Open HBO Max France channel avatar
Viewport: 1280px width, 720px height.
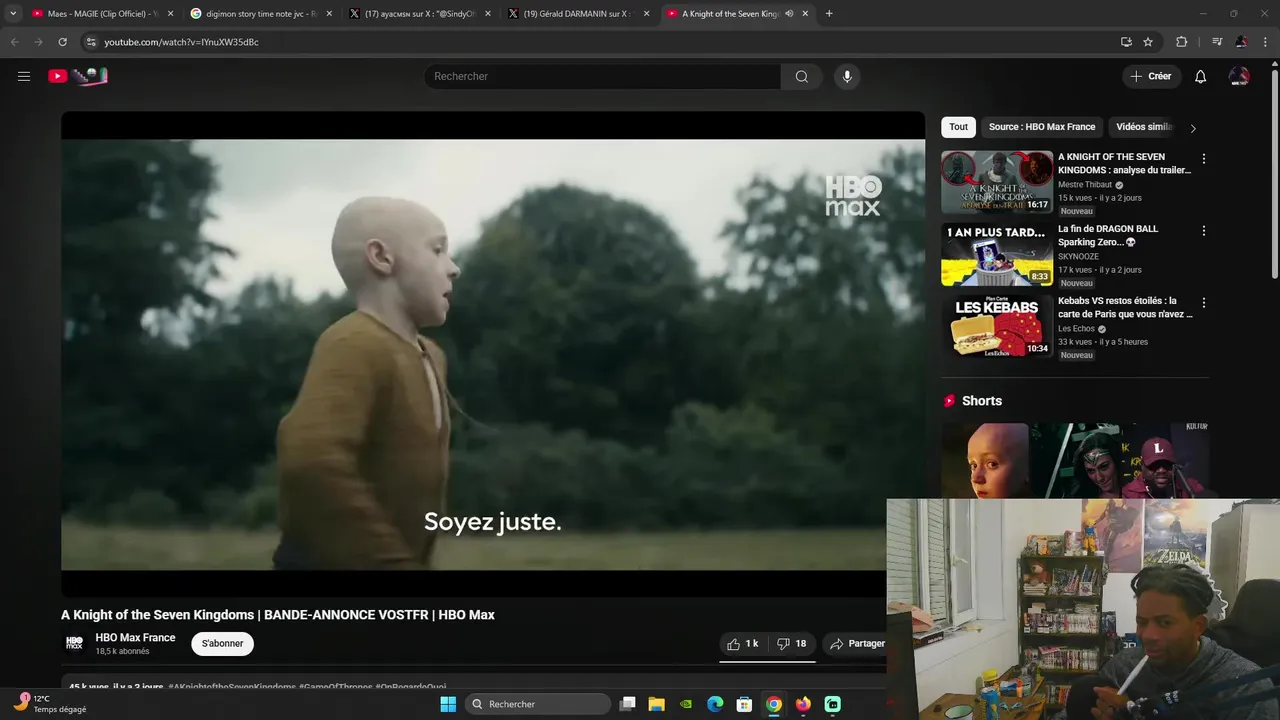point(74,643)
